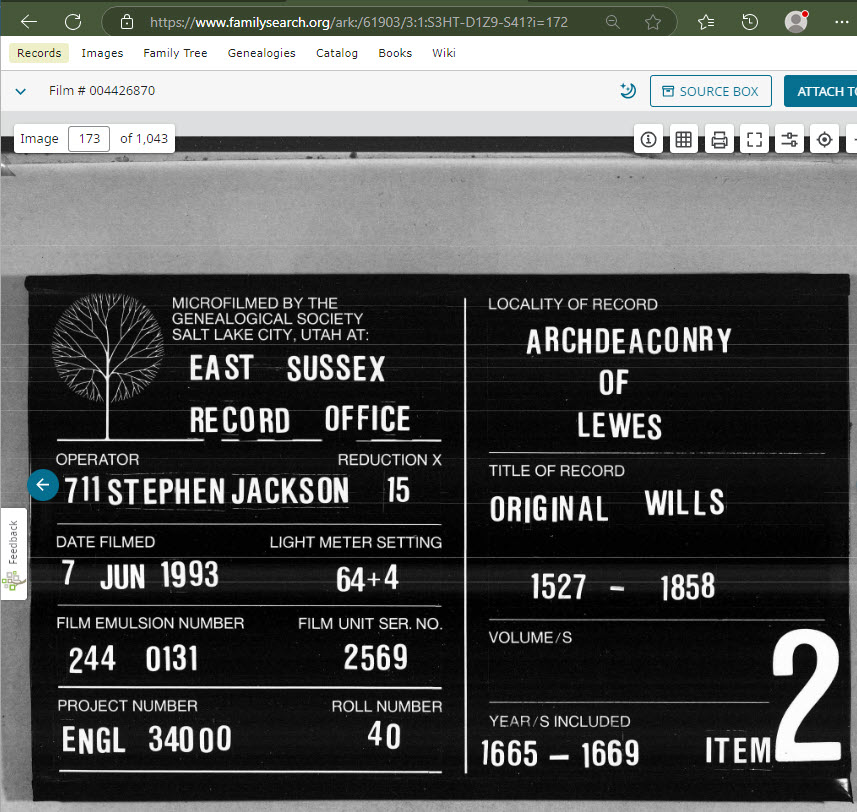Open the browser profile avatar
This screenshot has width=857, height=812.
click(796, 22)
